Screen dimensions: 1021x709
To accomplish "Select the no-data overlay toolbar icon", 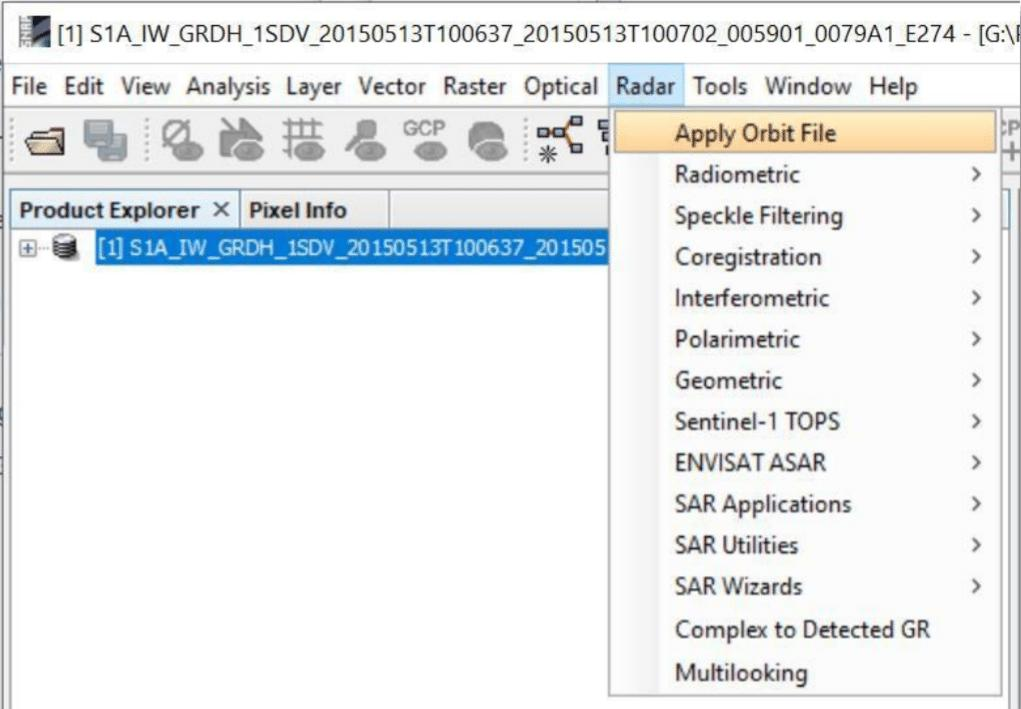I will tap(182, 139).
